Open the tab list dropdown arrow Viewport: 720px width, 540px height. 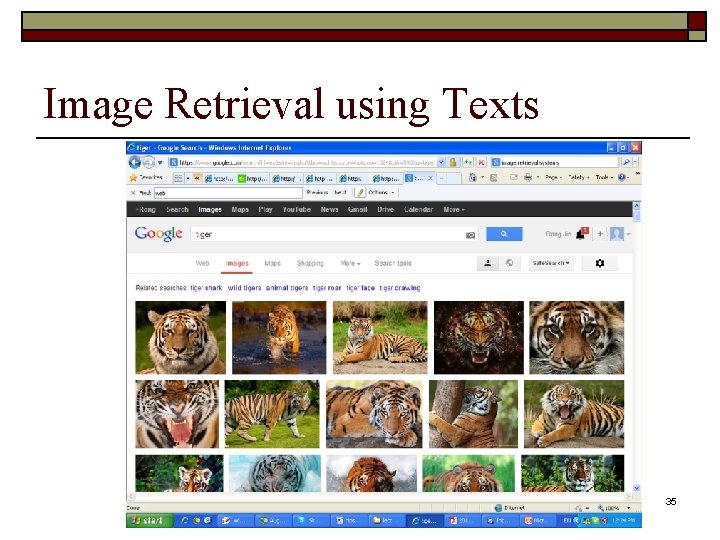coord(188,178)
